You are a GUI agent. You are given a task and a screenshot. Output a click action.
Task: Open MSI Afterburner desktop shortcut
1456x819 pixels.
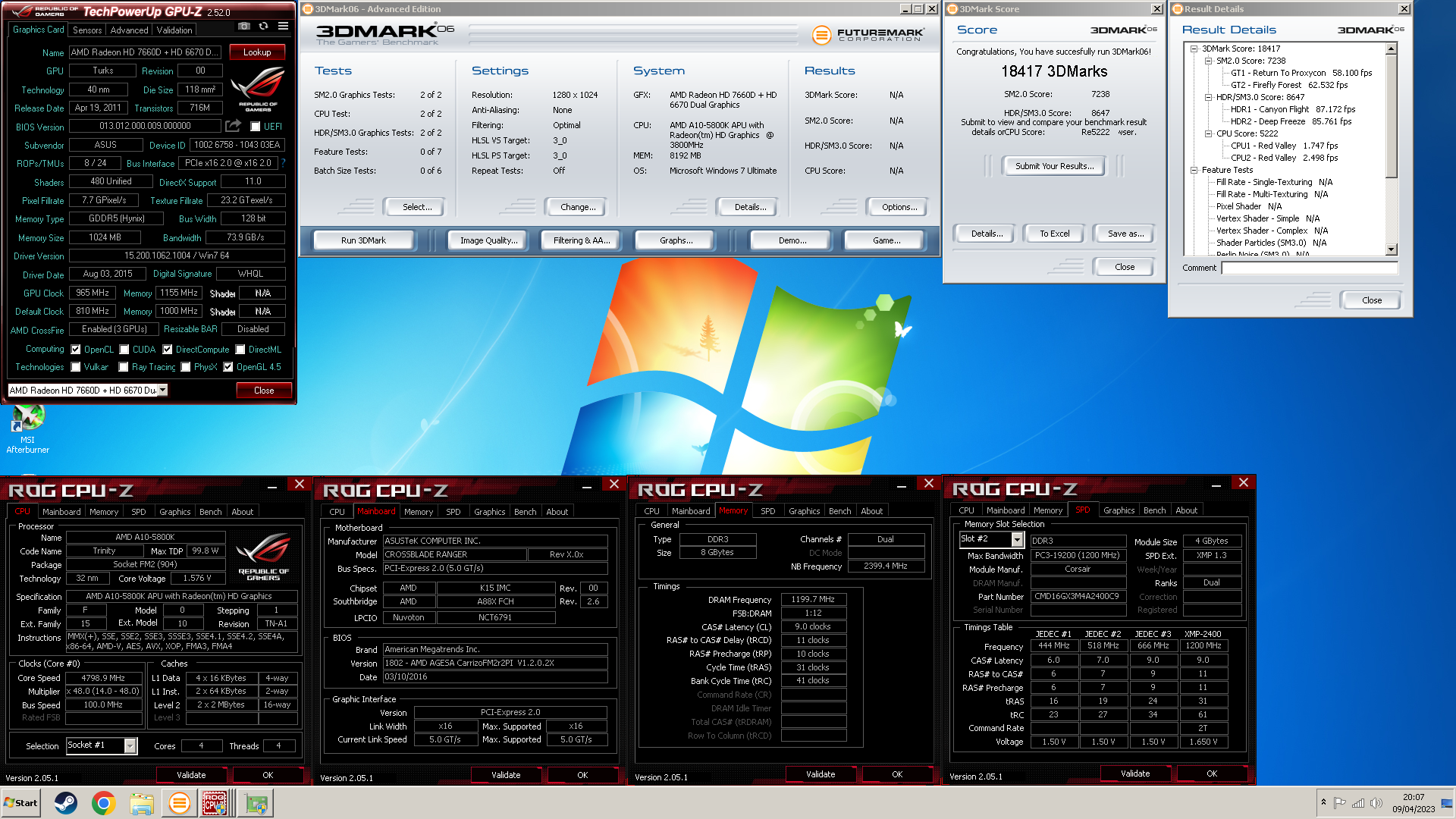click(x=28, y=428)
